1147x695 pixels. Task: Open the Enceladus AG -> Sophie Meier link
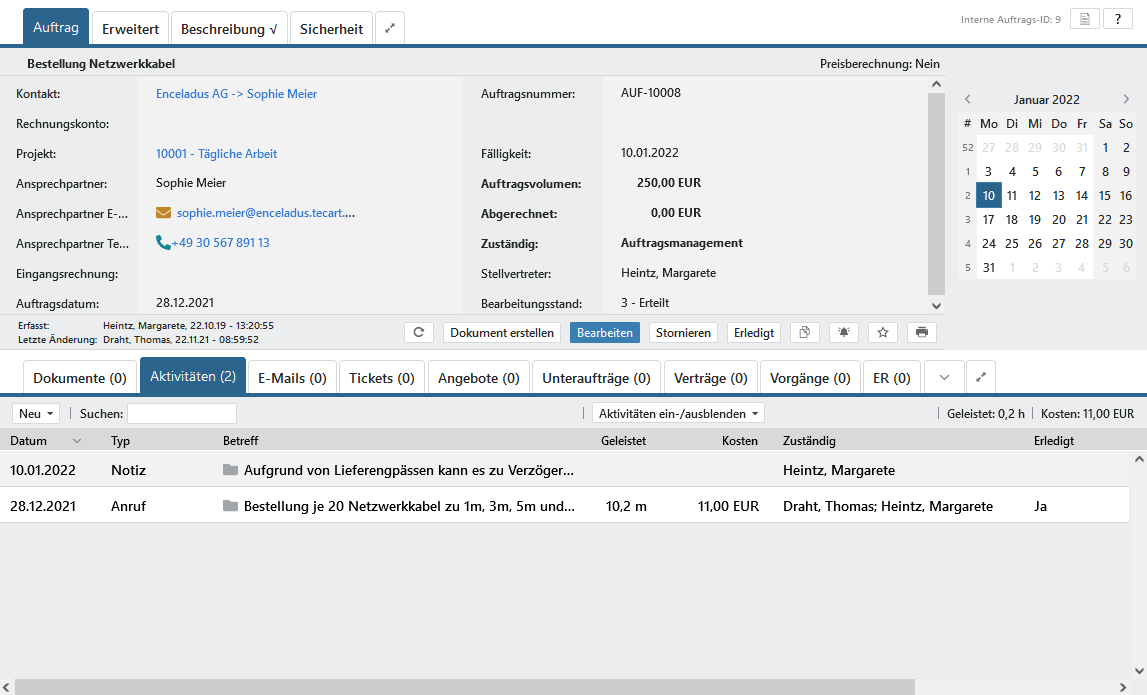(x=236, y=94)
